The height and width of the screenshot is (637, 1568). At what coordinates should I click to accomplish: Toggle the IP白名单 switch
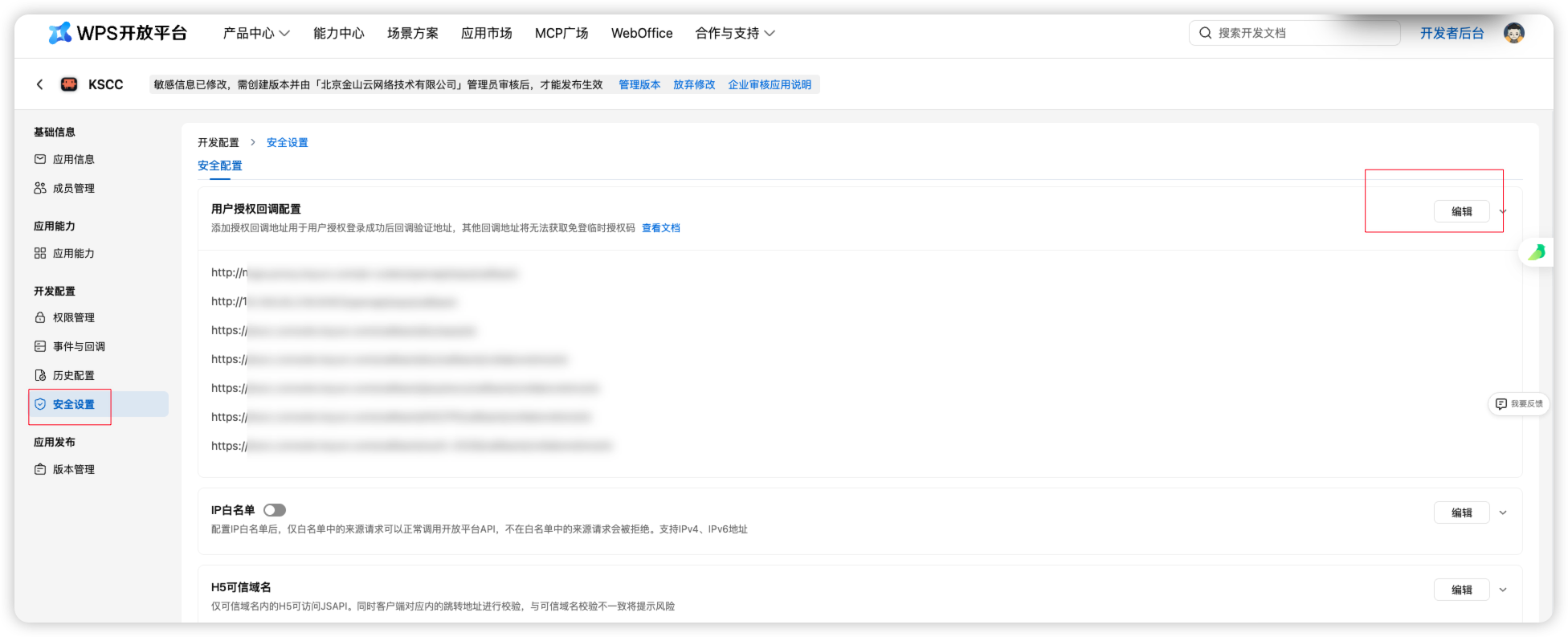pyautogui.click(x=275, y=510)
